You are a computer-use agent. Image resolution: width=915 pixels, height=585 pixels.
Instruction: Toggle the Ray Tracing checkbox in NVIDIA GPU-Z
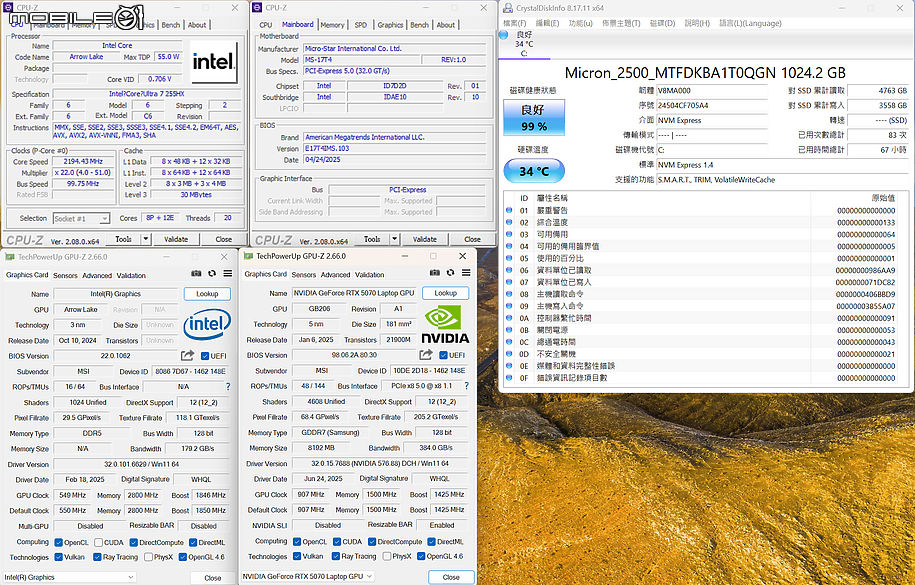coord(336,556)
